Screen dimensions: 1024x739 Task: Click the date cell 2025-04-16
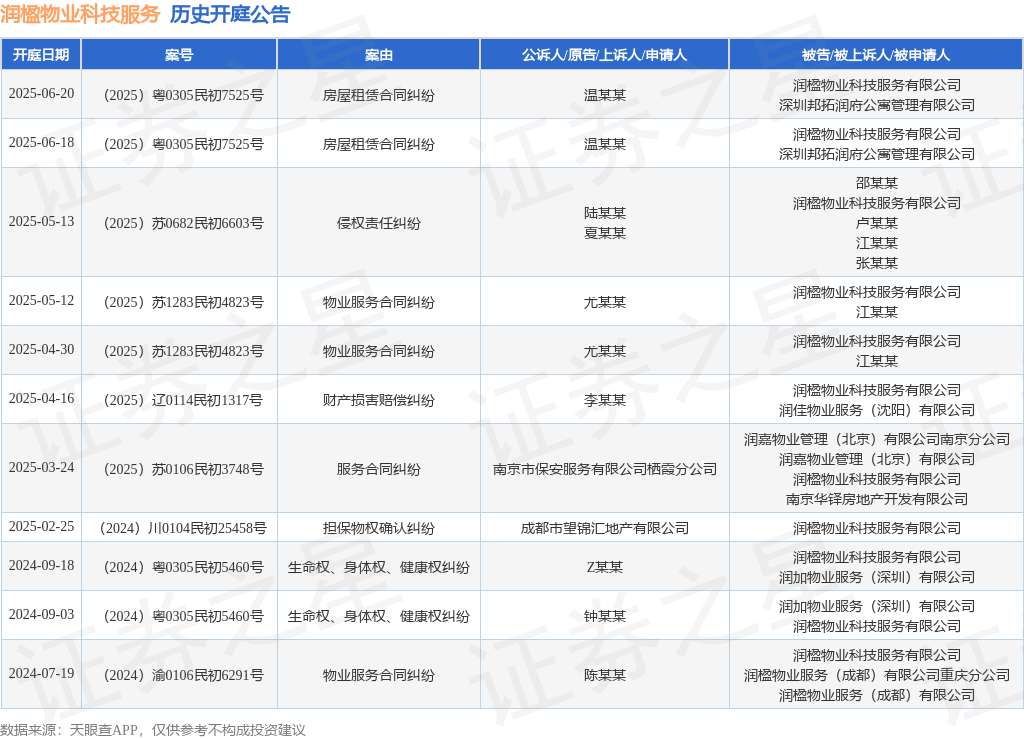(x=41, y=398)
